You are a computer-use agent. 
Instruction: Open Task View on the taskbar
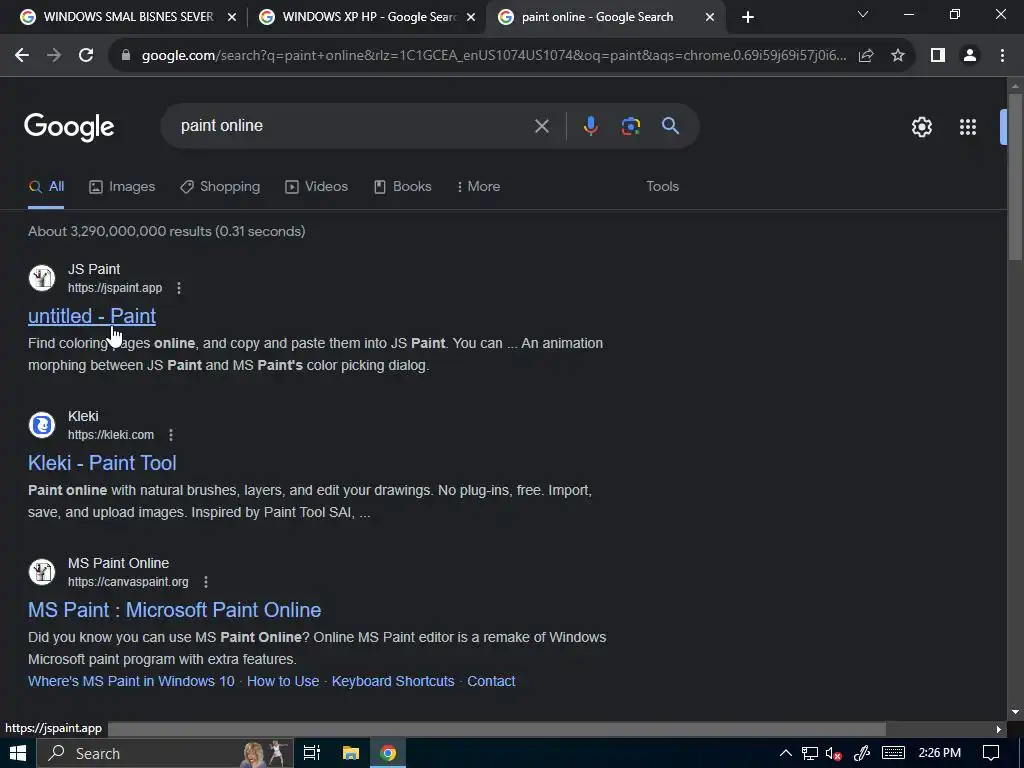coord(312,754)
